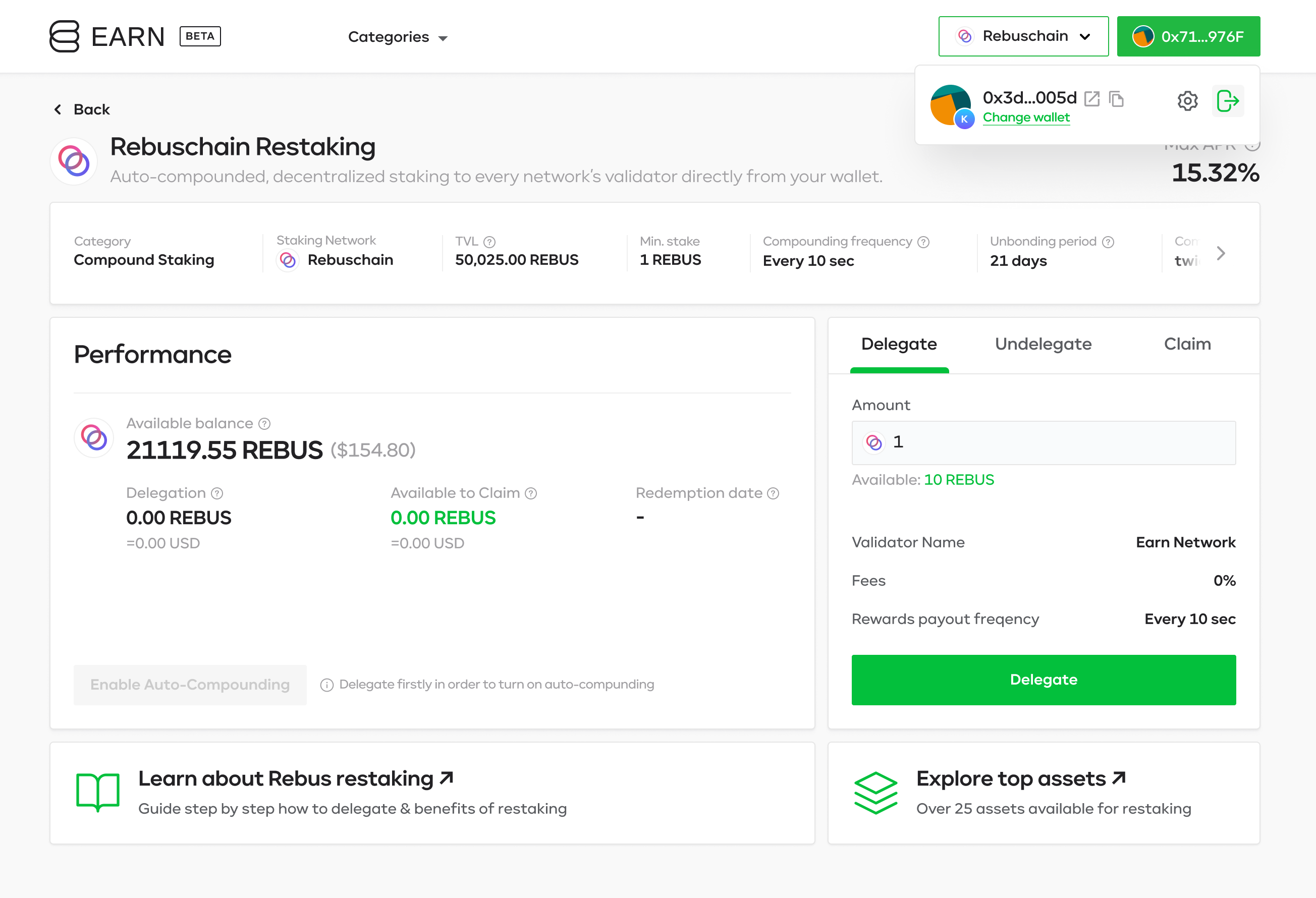Click the 50,025.00 REBUS TVL value
Image resolution: width=1316 pixels, height=898 pixels.
516,260
